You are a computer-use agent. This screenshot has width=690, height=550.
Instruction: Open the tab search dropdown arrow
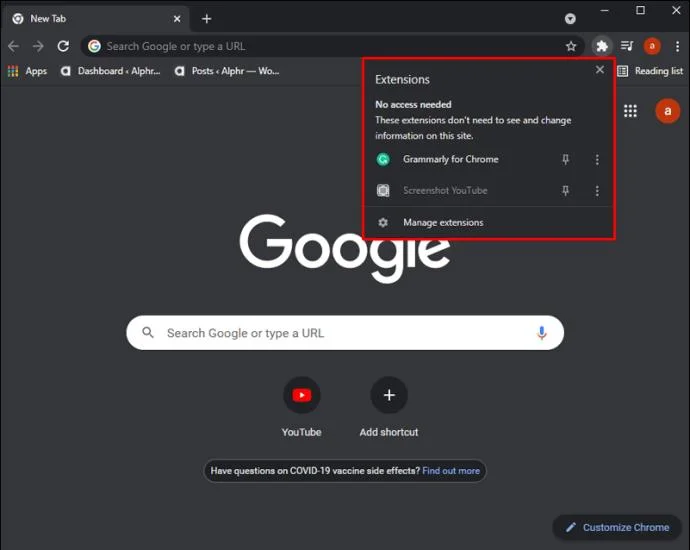coord(570,18)
